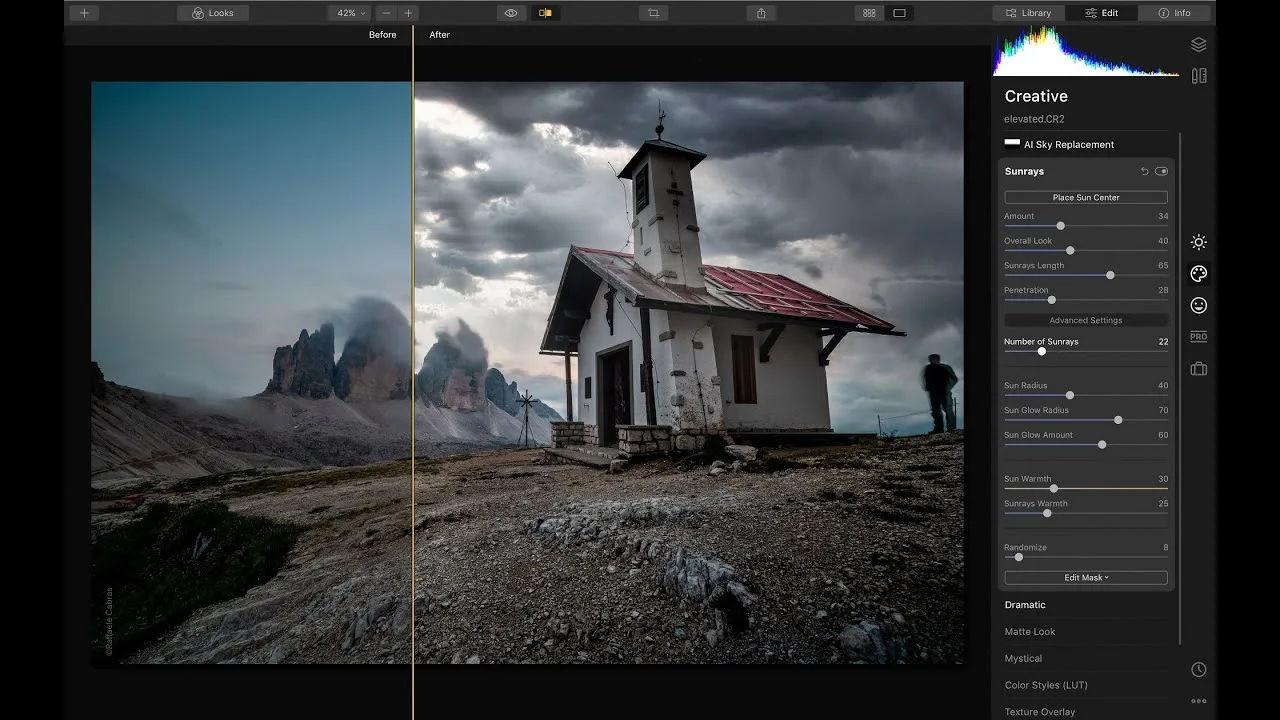This screenshot has height=720, width=1280.
Task: Open the Layers panel icon
Action: pos(1199,45)
